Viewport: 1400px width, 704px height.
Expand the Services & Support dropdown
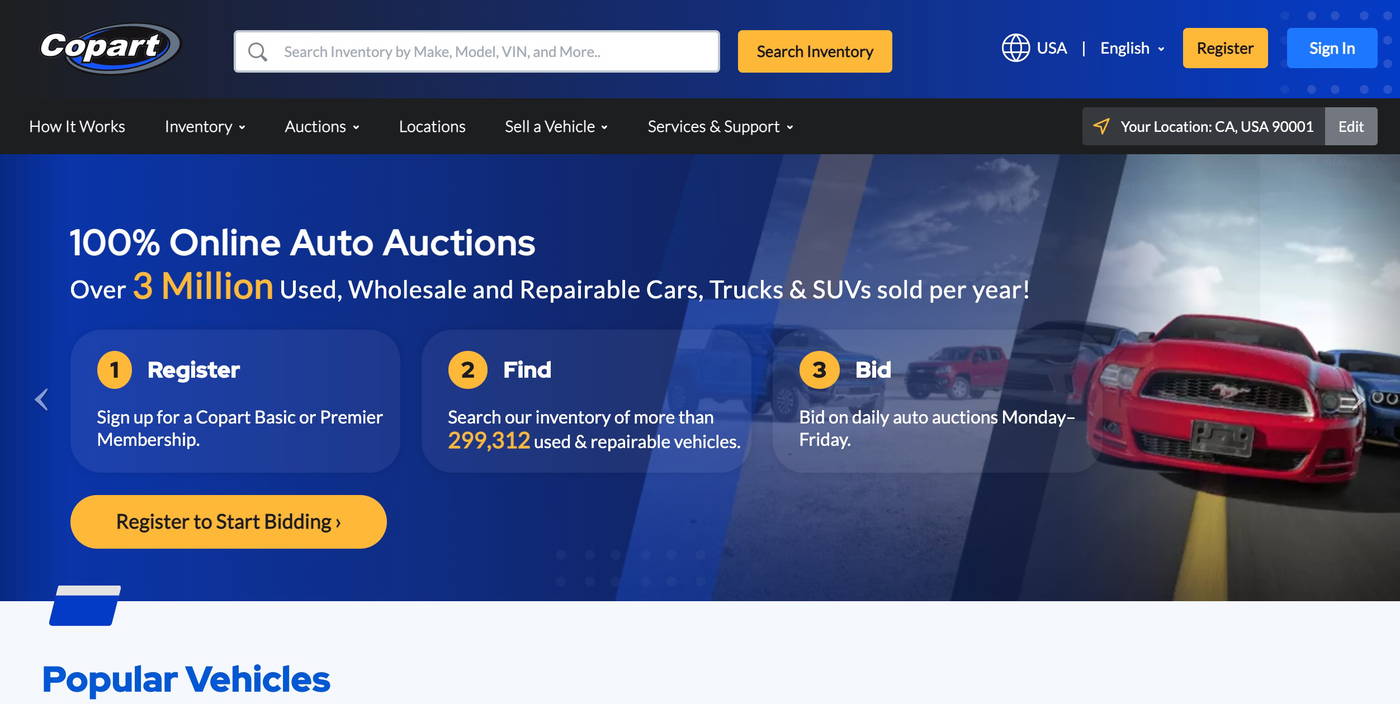[x=719, y=126]
